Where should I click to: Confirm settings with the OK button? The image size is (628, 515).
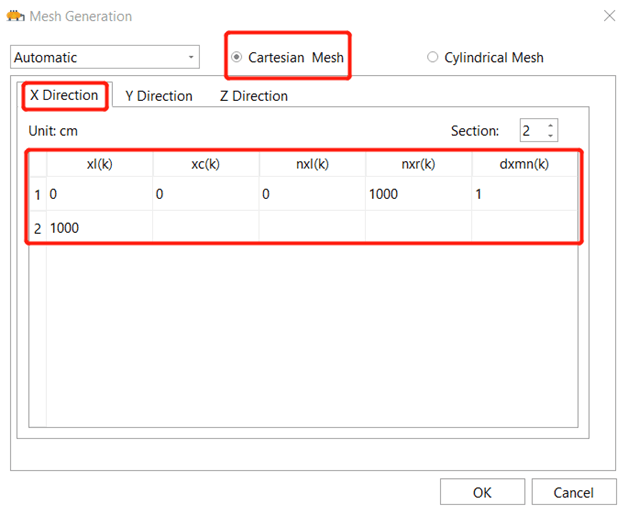point(482,492)
